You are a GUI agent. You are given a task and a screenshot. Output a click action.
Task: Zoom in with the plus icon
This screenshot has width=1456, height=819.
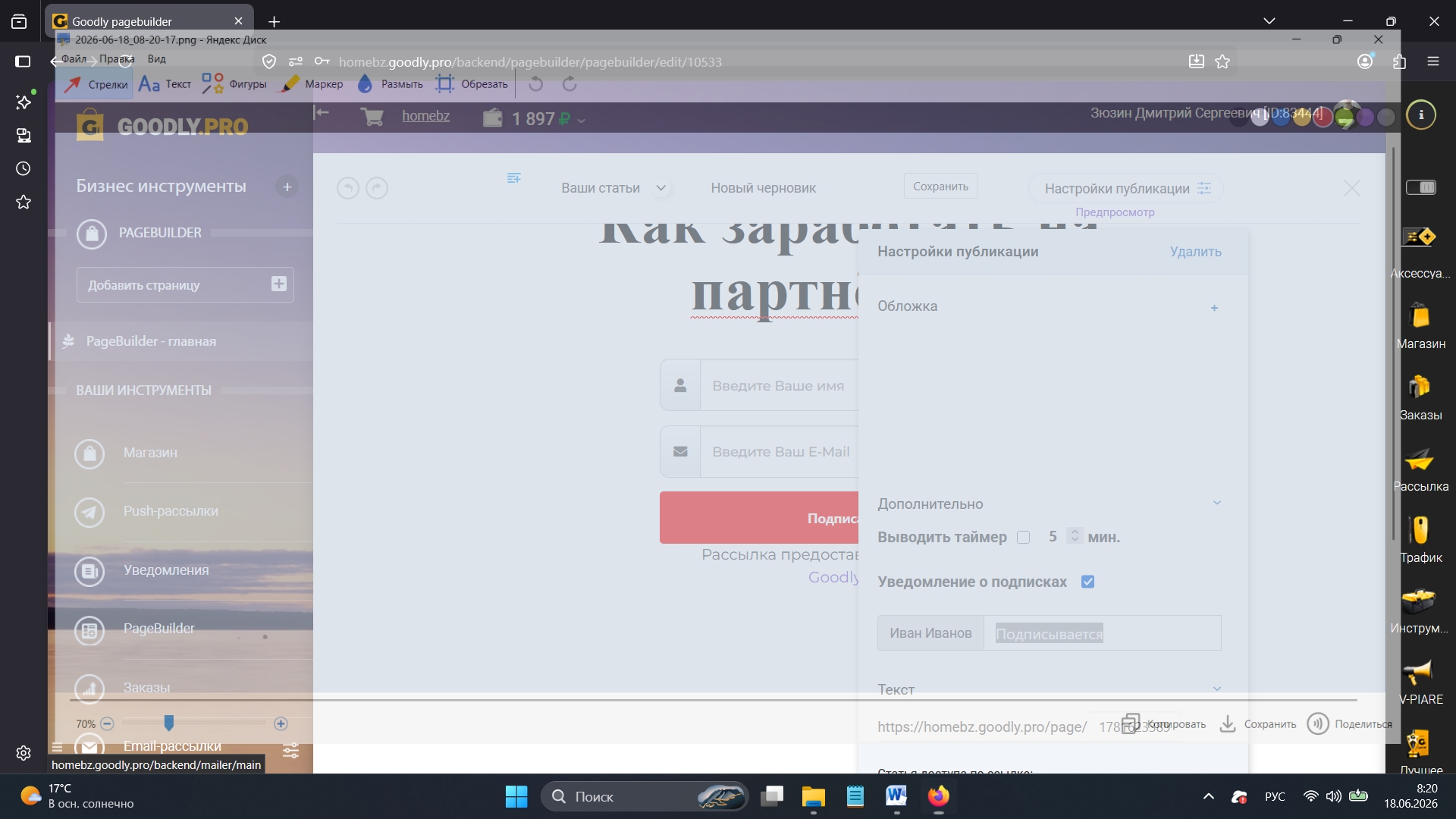[281, 723]
